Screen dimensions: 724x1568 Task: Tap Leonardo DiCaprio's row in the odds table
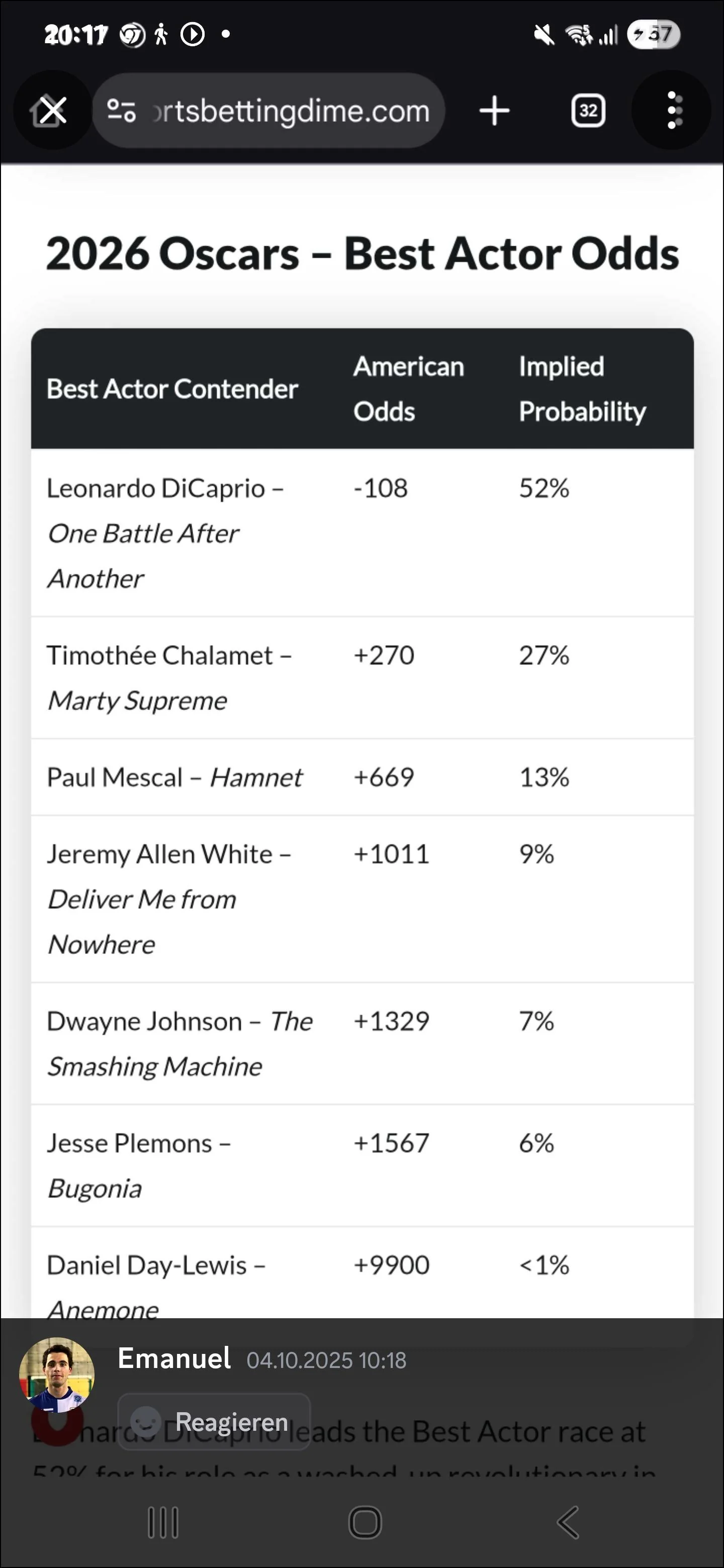tap(361, 533)
